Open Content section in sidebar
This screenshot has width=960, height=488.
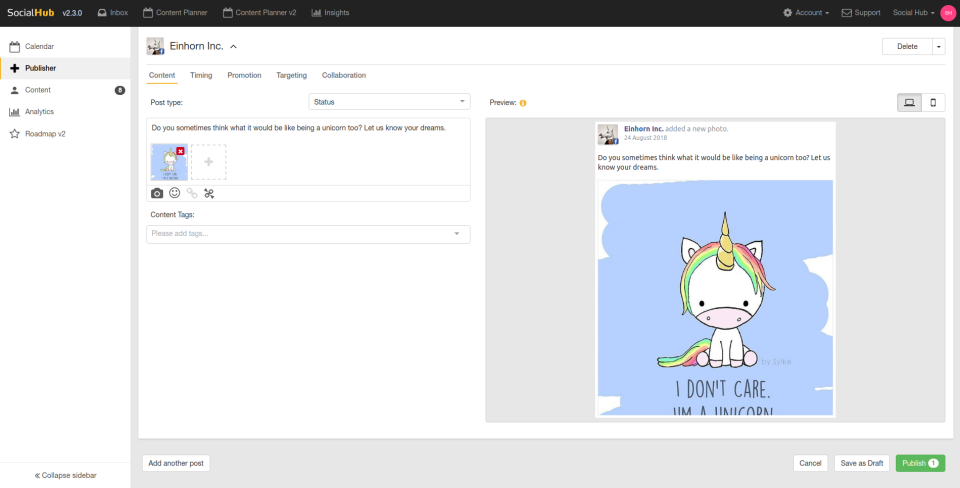(65, 90)
